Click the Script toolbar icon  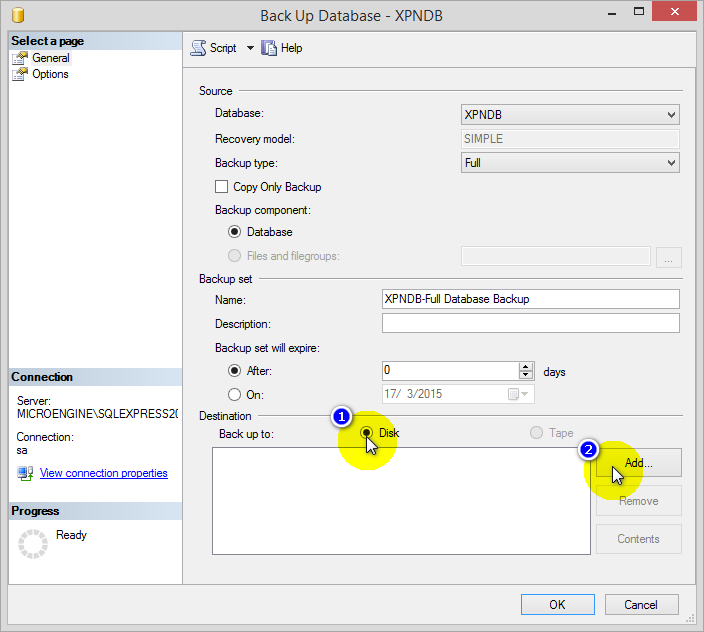pos(198,48)
